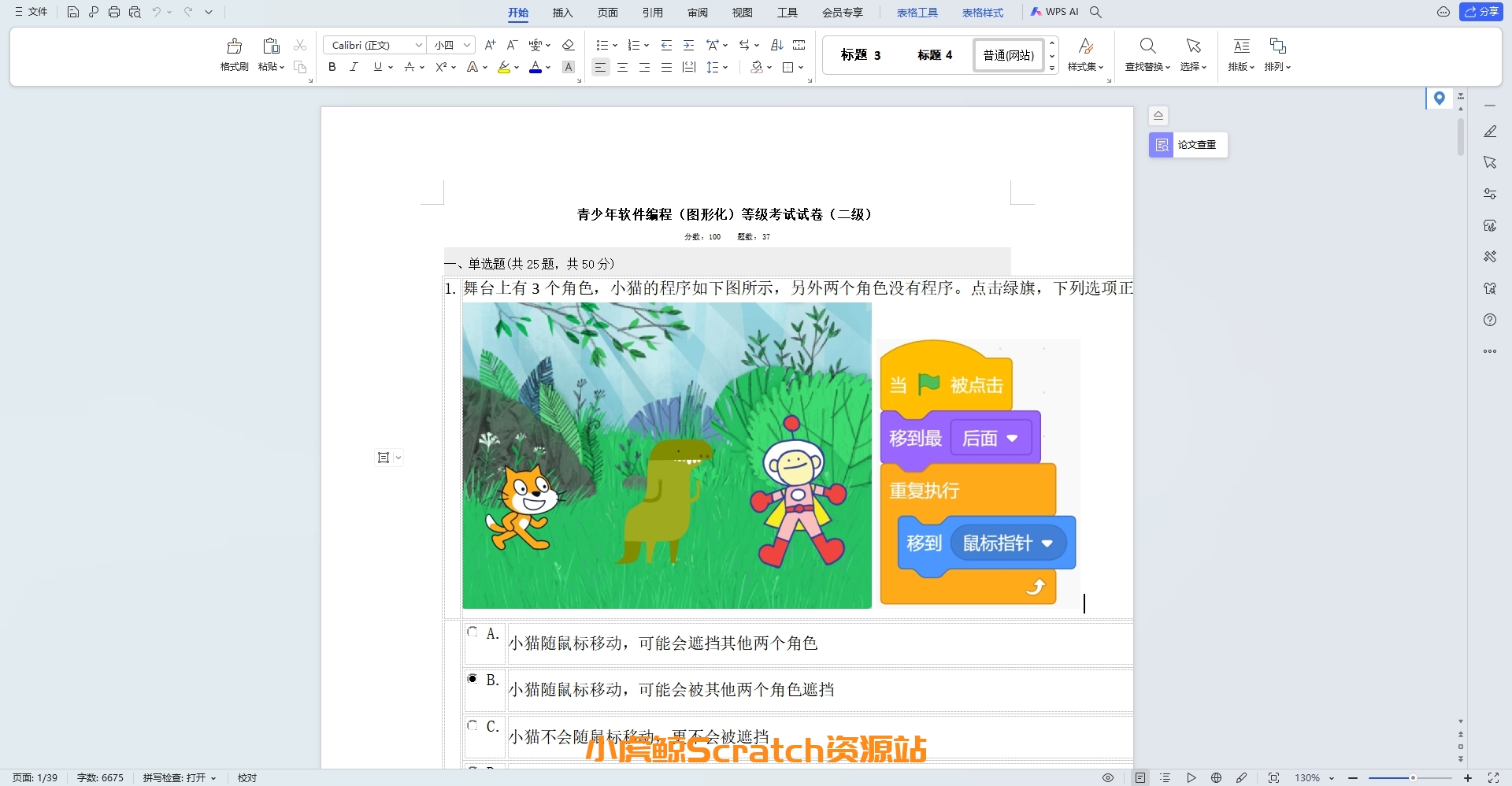Screen dimensions: 1512x786
Task: Toggle left paragraph alignment
Action: click(600, 67)
